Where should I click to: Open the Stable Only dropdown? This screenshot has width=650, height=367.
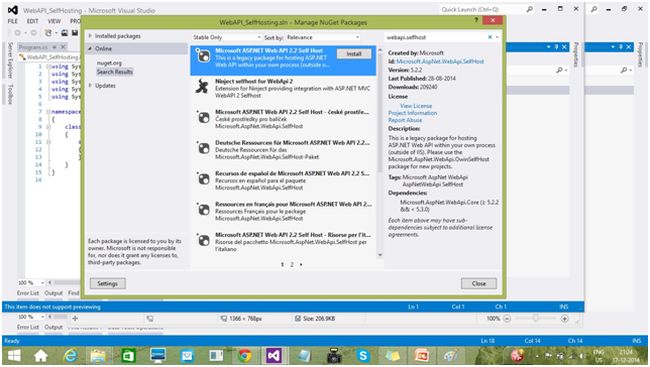226,37
